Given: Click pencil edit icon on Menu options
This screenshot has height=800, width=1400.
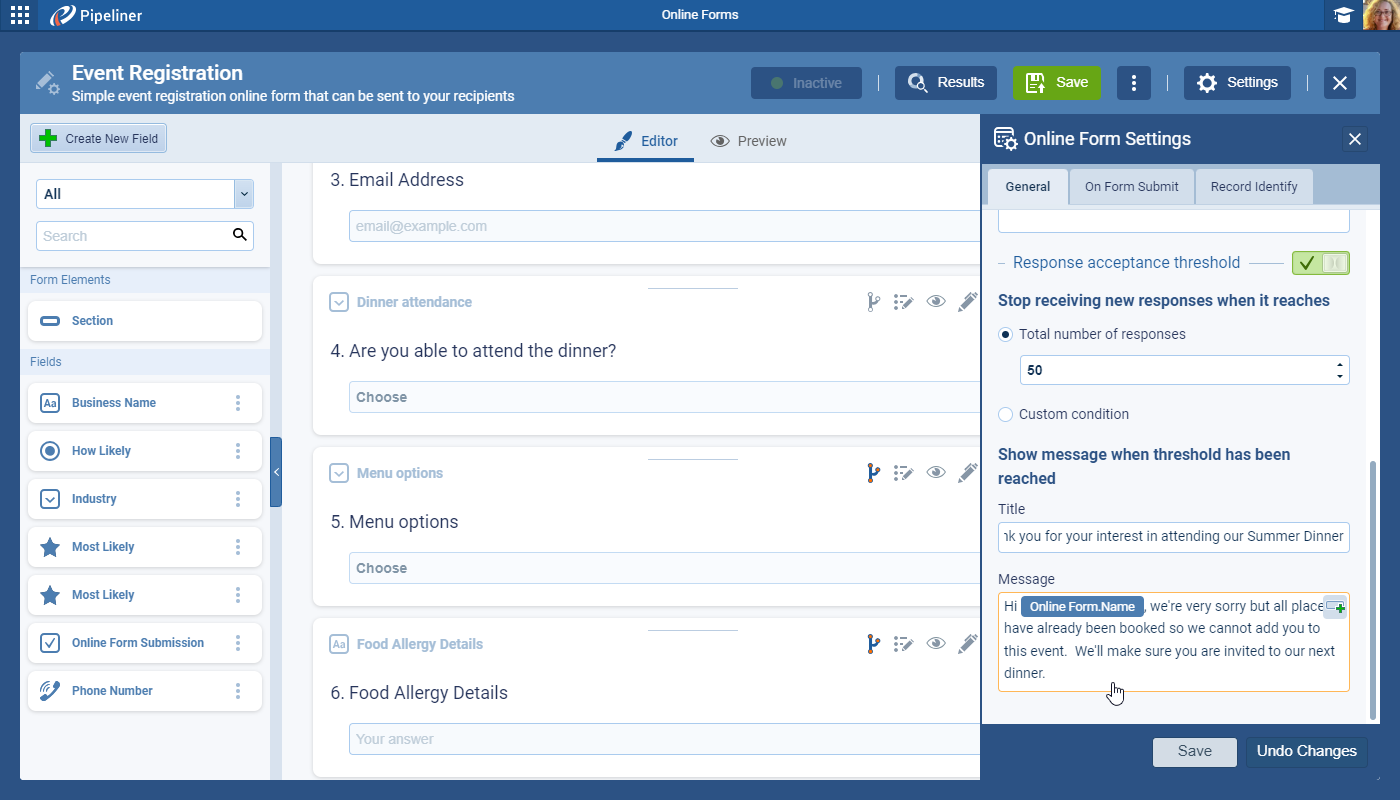Looking at the screenshot, I should pyautogui.click(x=967, y=473).
